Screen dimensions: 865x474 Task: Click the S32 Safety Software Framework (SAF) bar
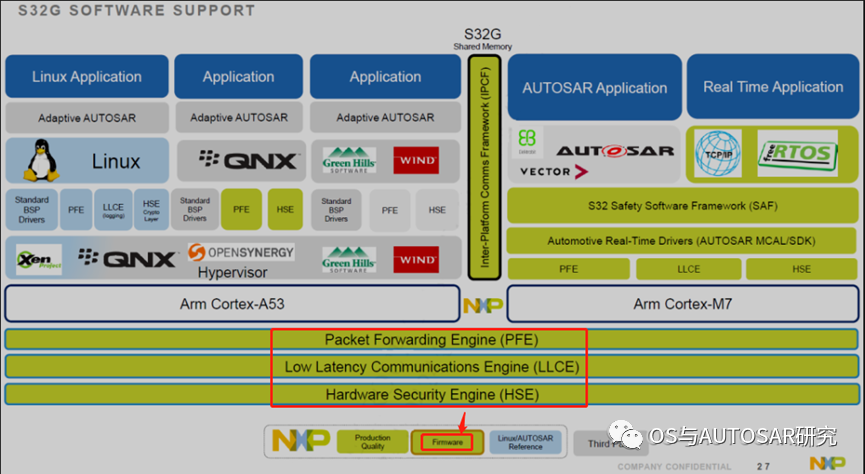pyautogui.click(x=682, y=205)
